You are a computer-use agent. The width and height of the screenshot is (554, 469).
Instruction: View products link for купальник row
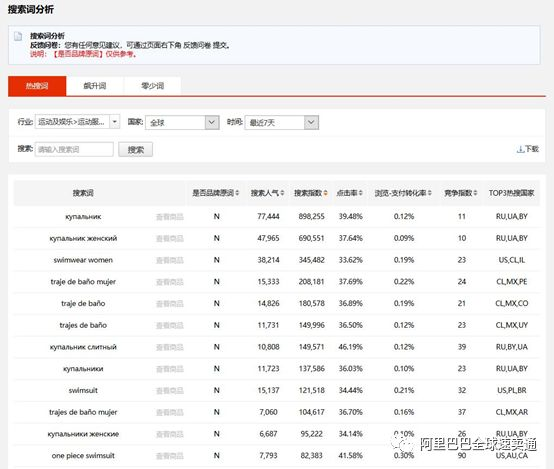point(170,217)
